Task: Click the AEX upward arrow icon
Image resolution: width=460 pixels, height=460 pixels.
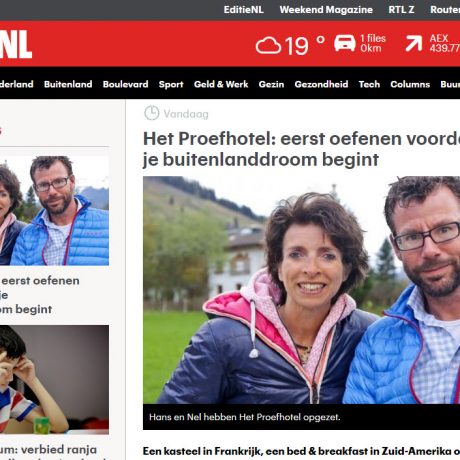Action: tap(414, 43)
